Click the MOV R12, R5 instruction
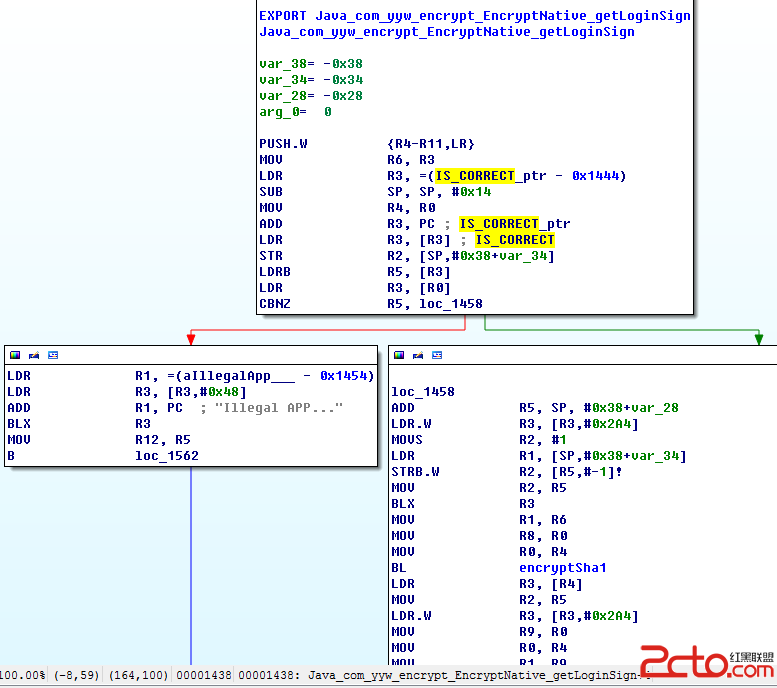 coord(99,440)
